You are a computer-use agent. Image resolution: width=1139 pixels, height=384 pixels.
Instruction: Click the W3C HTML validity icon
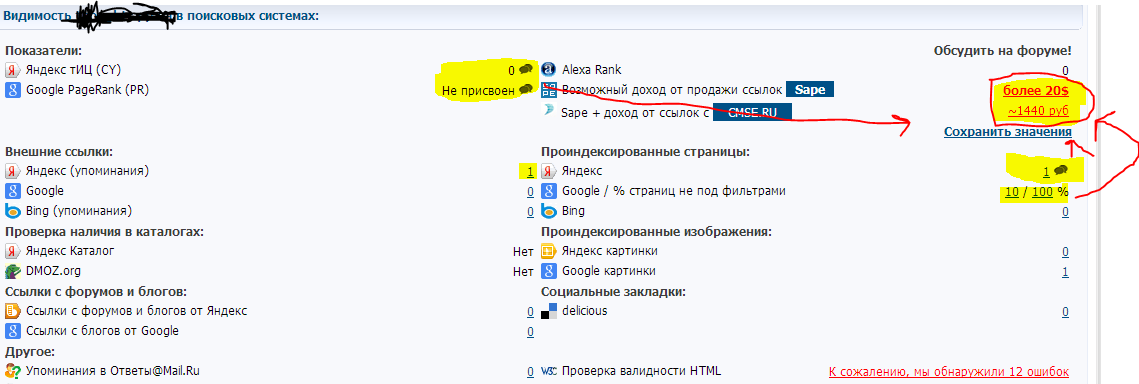549,371
